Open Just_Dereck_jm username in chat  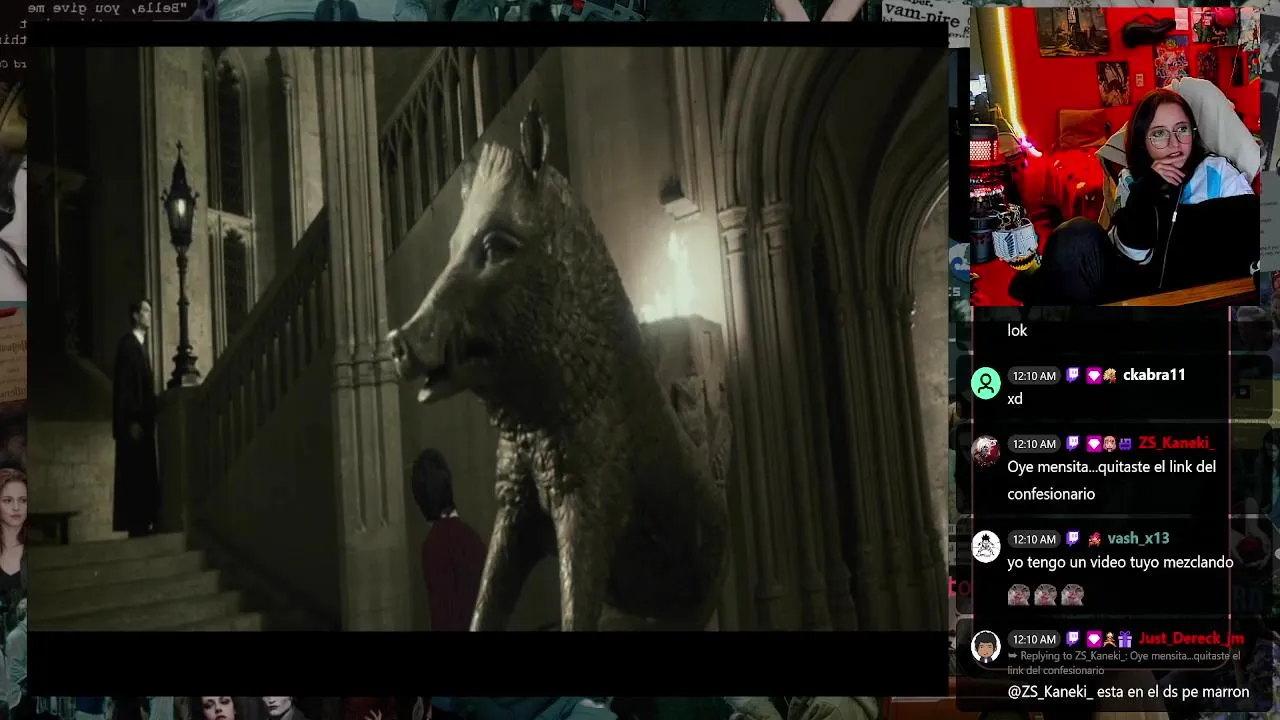(x=1191, y=638)
